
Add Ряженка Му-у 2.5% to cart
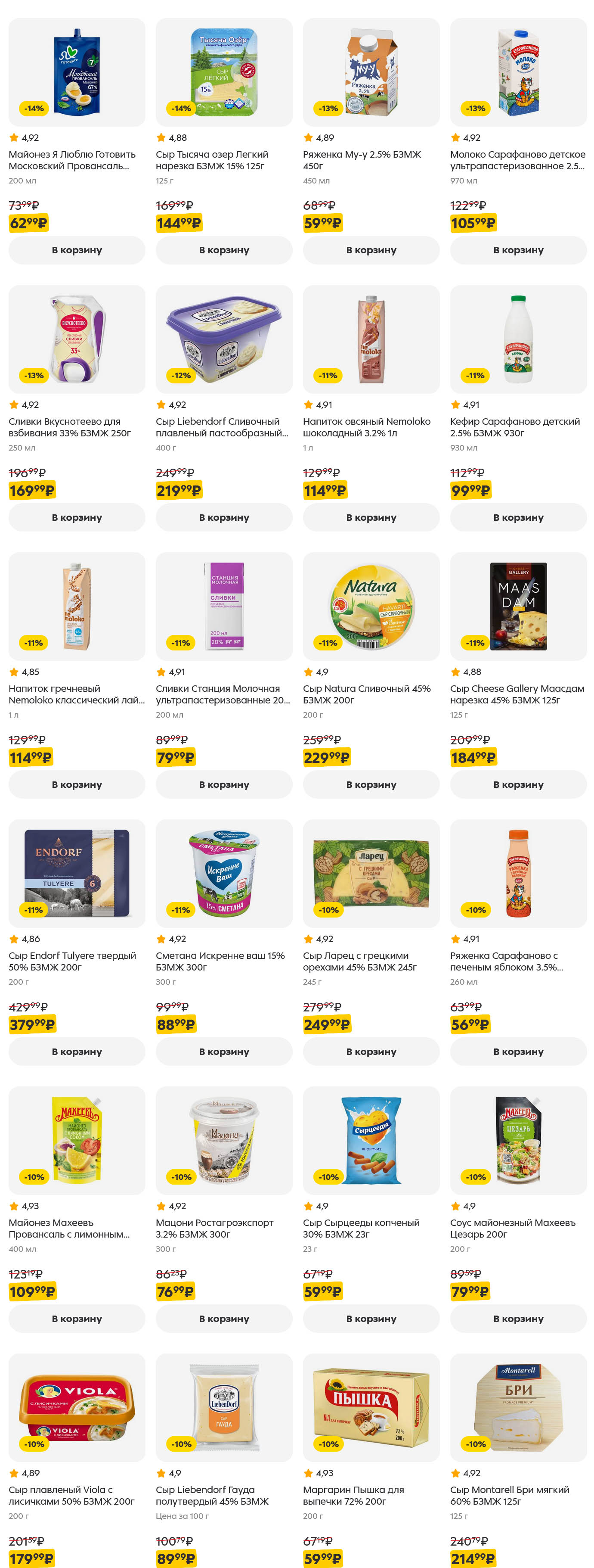(x=371, y=250)
